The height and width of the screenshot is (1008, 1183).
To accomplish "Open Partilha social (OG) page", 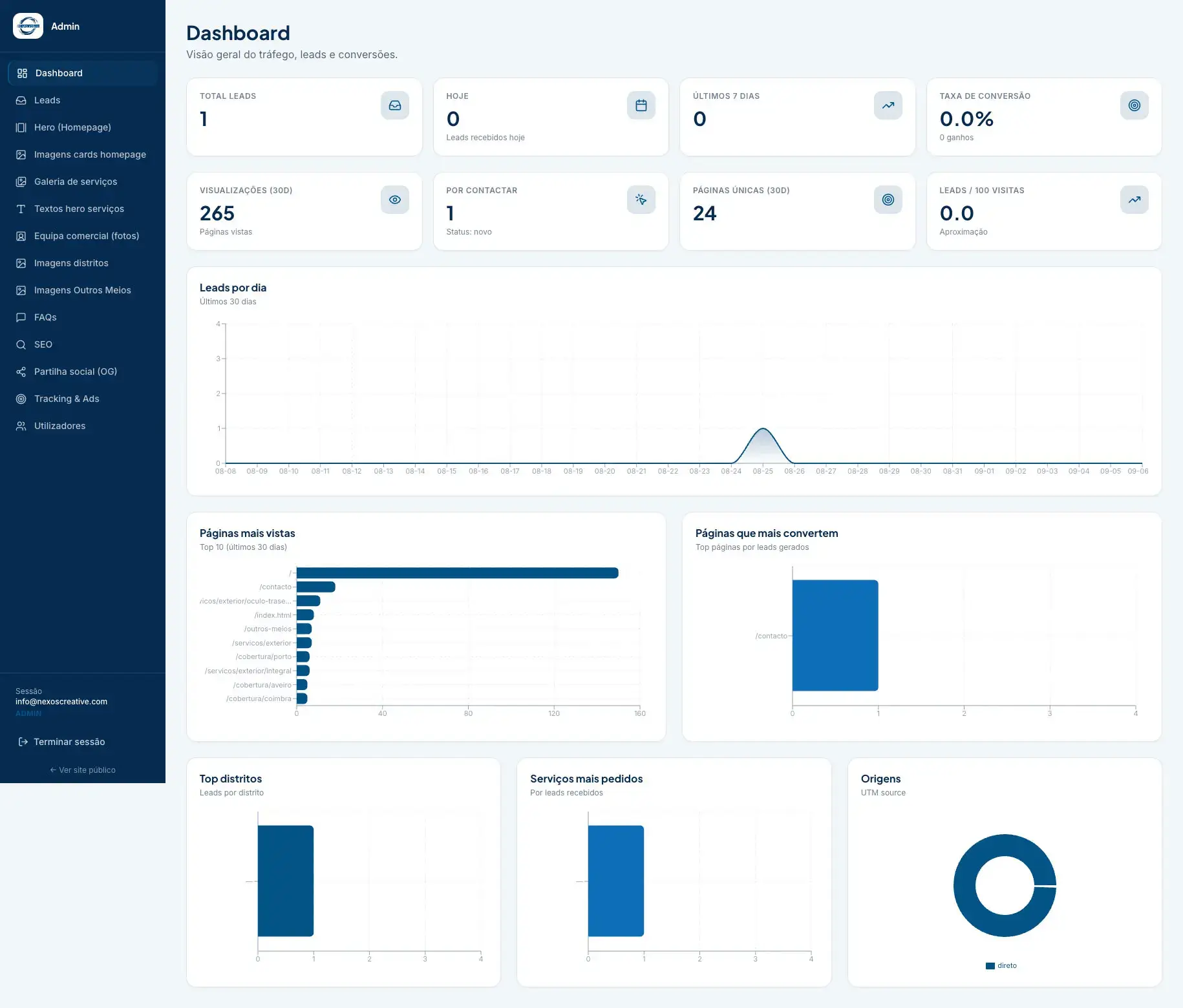I will tap(83, 372).
